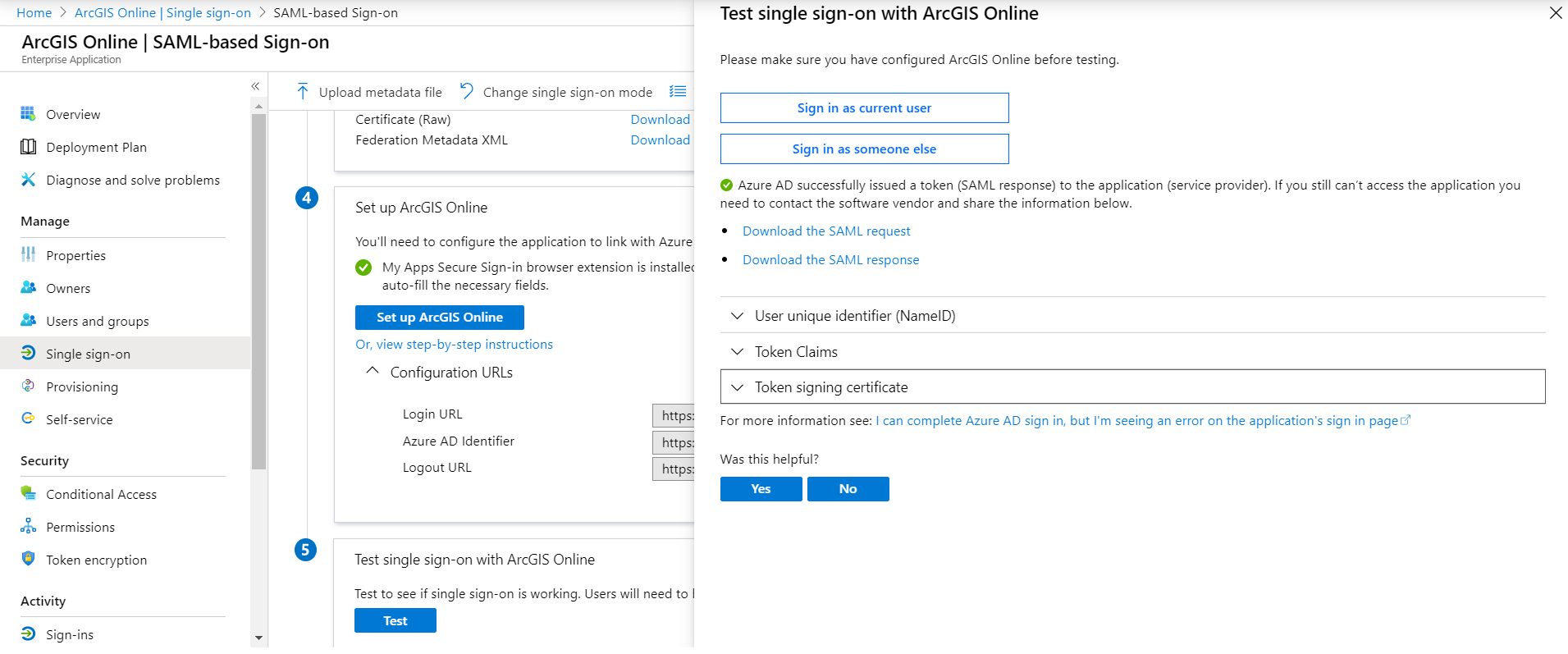Open Provisioning page
Image resolution: width=1568 pixels, height=654 pixels.
[81, 386]
